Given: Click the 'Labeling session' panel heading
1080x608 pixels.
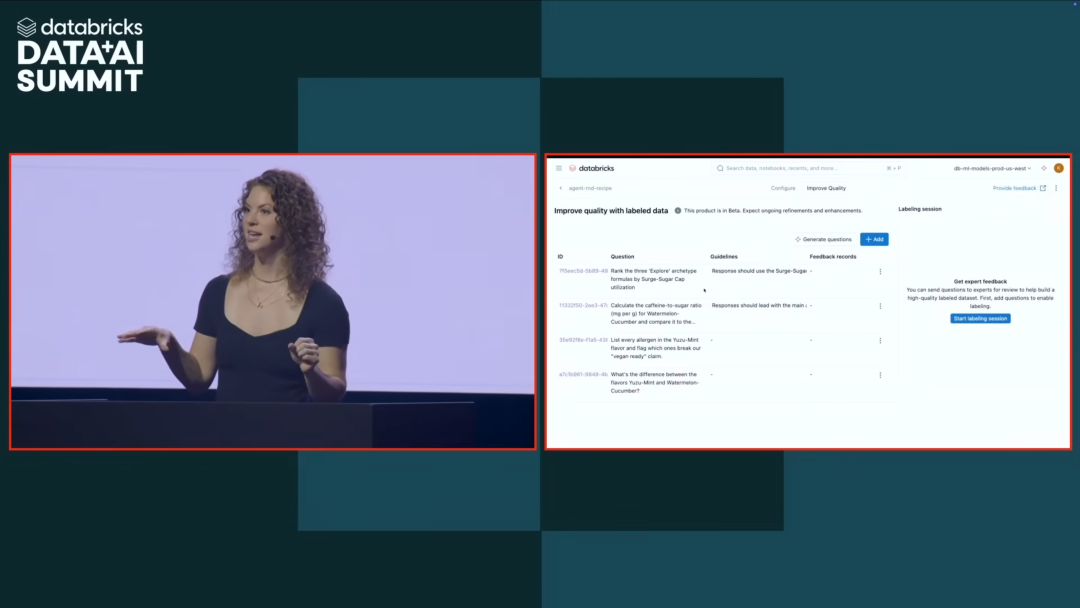Looking at the screenshot, I should (920, 209).
